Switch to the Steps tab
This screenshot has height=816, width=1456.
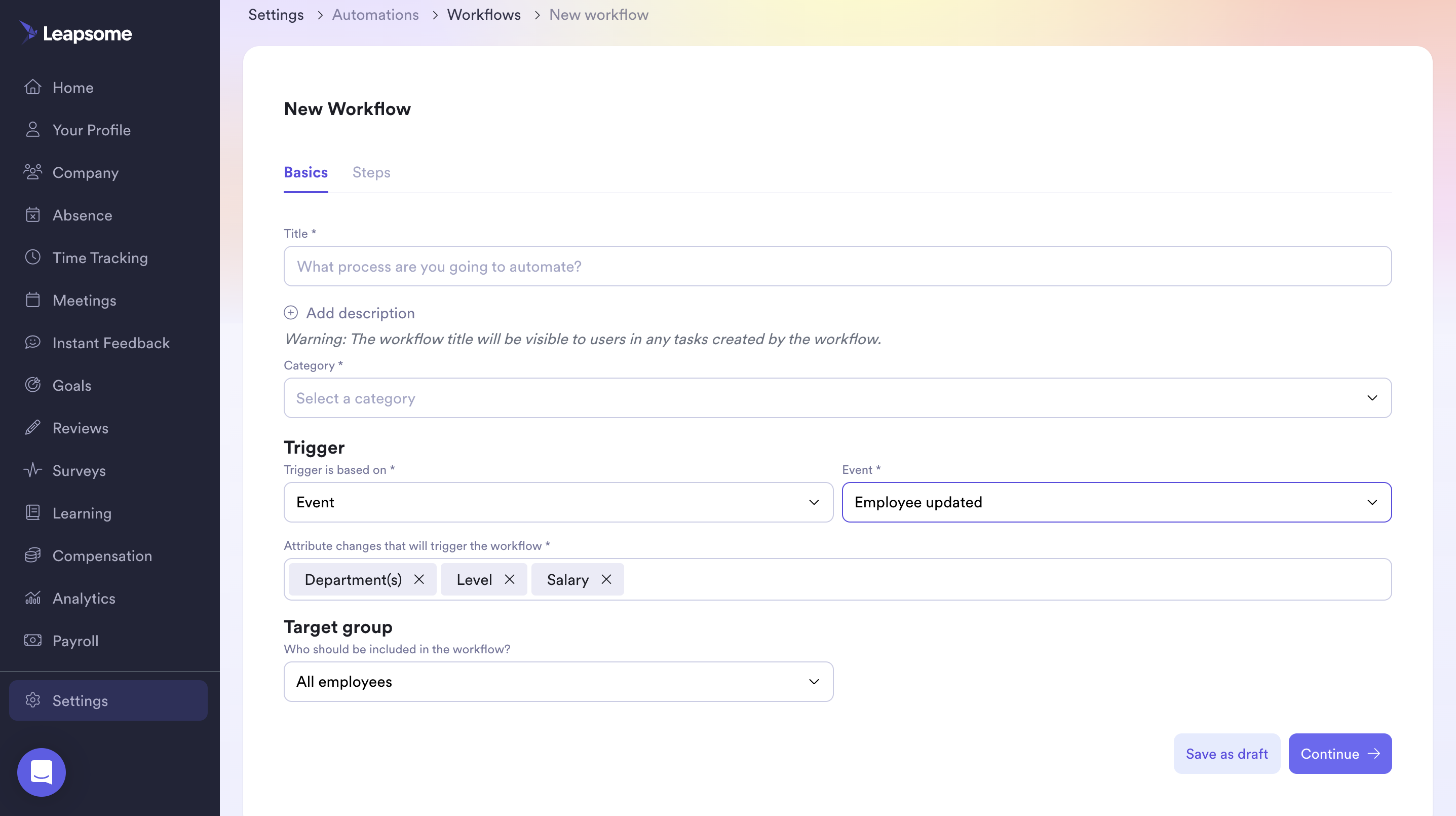[371, 172]
